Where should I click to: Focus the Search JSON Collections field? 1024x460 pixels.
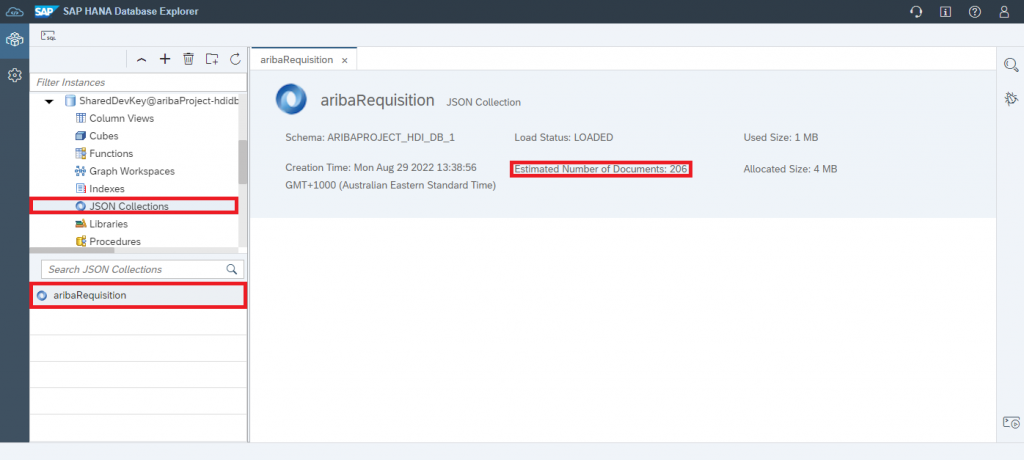point(142,269)
